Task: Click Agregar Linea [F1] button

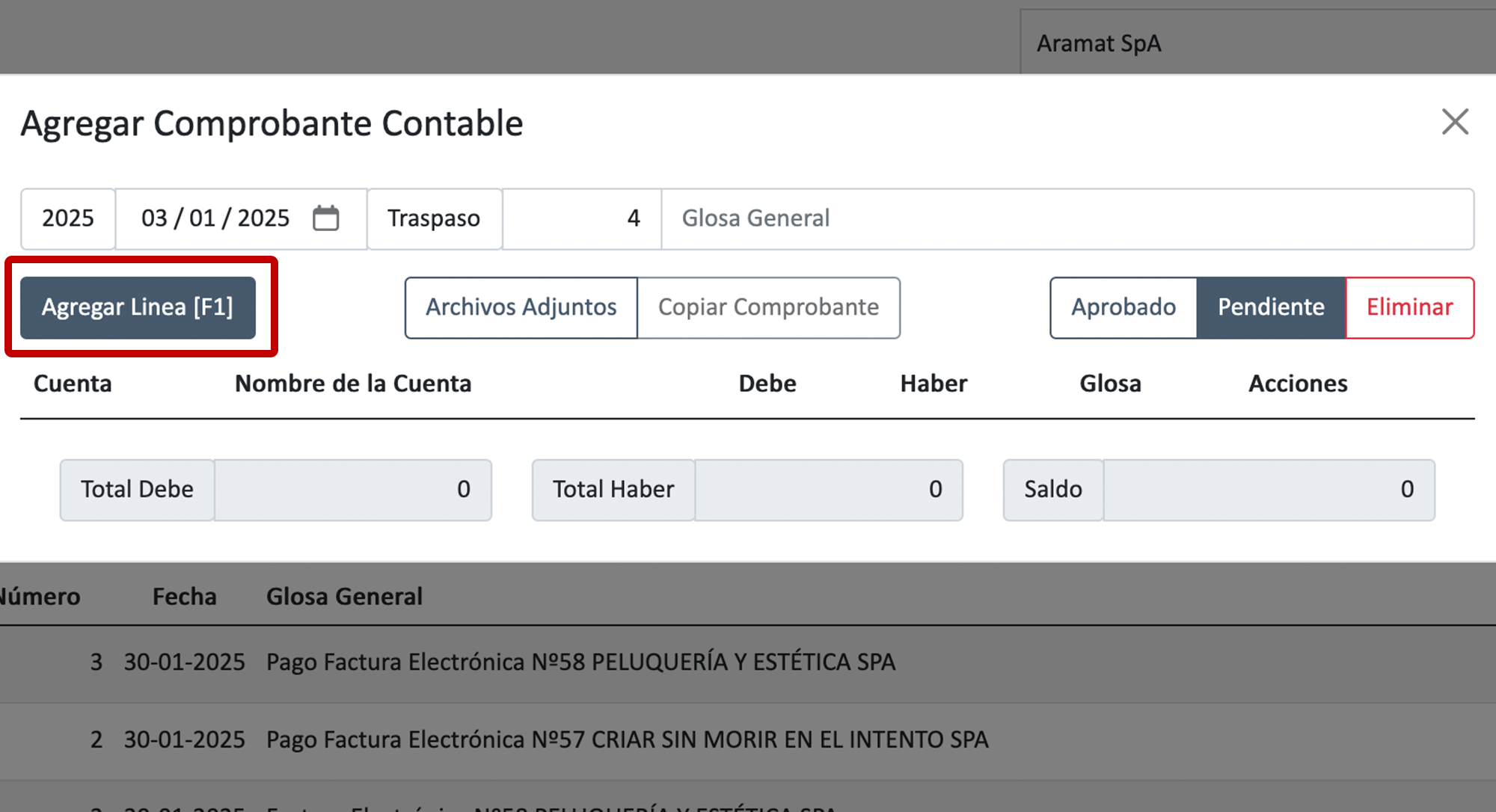Action: click(x=138, y=307)
